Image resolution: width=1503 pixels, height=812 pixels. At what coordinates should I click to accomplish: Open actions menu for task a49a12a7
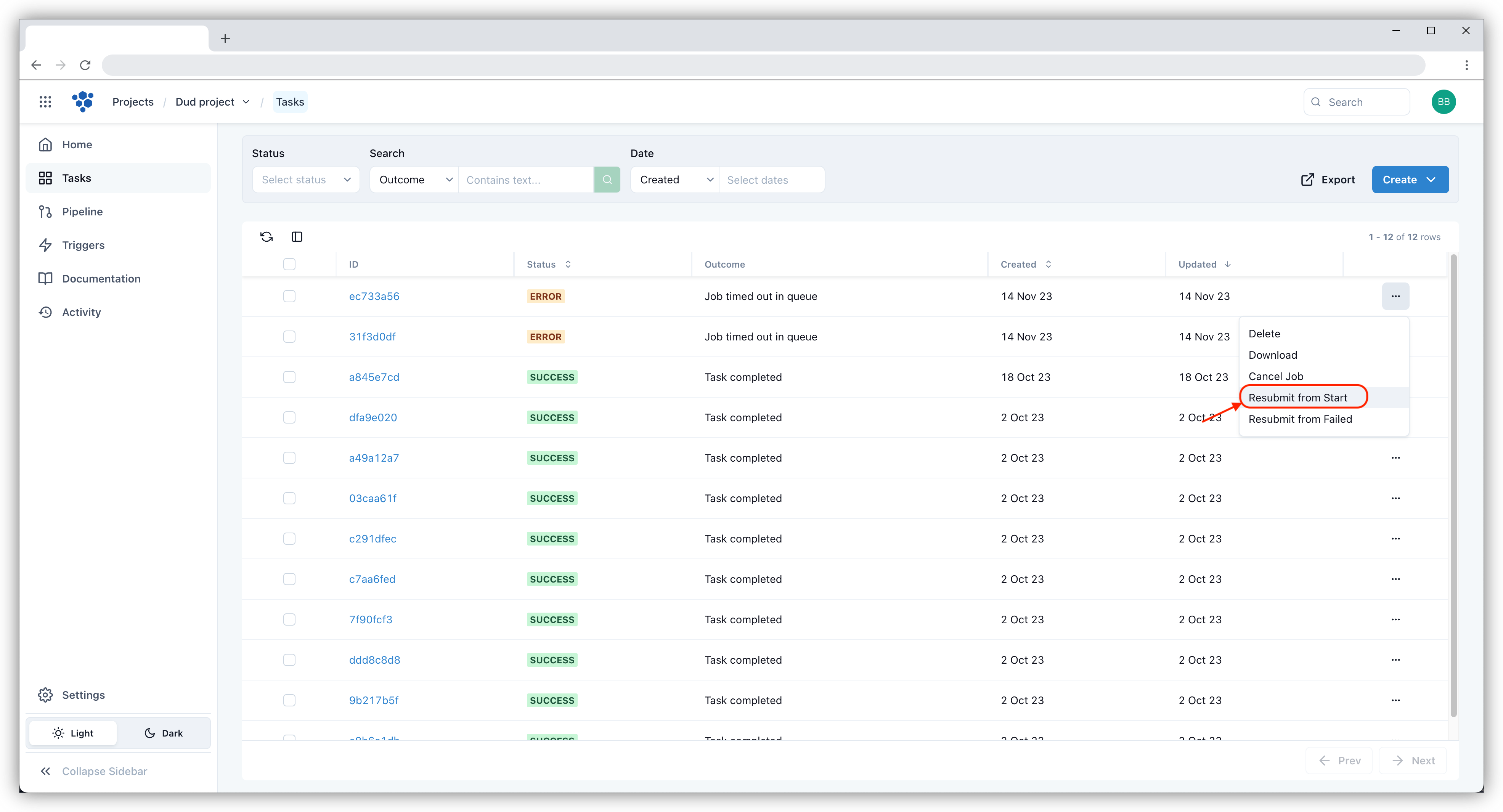point(1395,458)
